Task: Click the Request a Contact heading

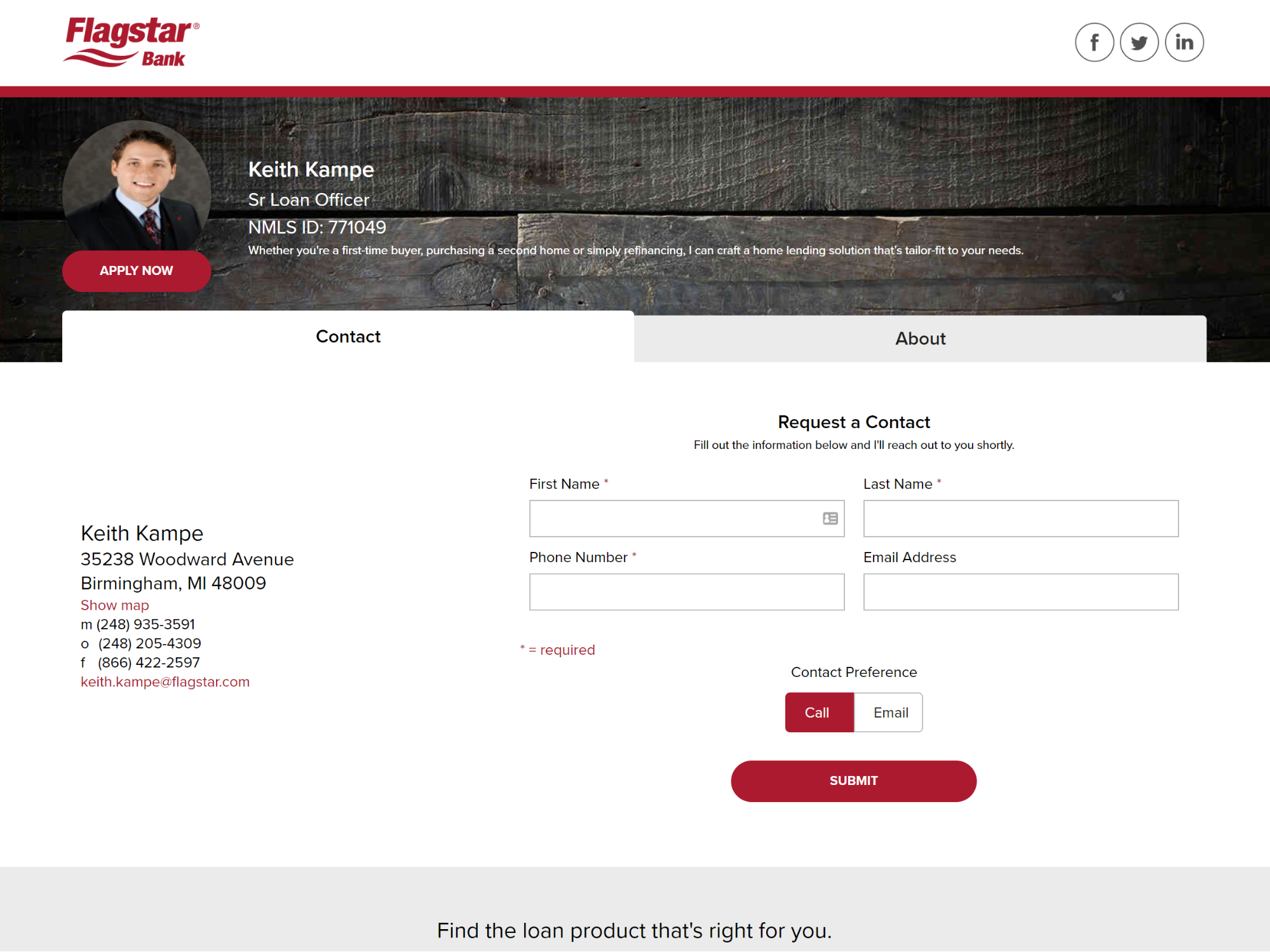Action: pos(854,422)
